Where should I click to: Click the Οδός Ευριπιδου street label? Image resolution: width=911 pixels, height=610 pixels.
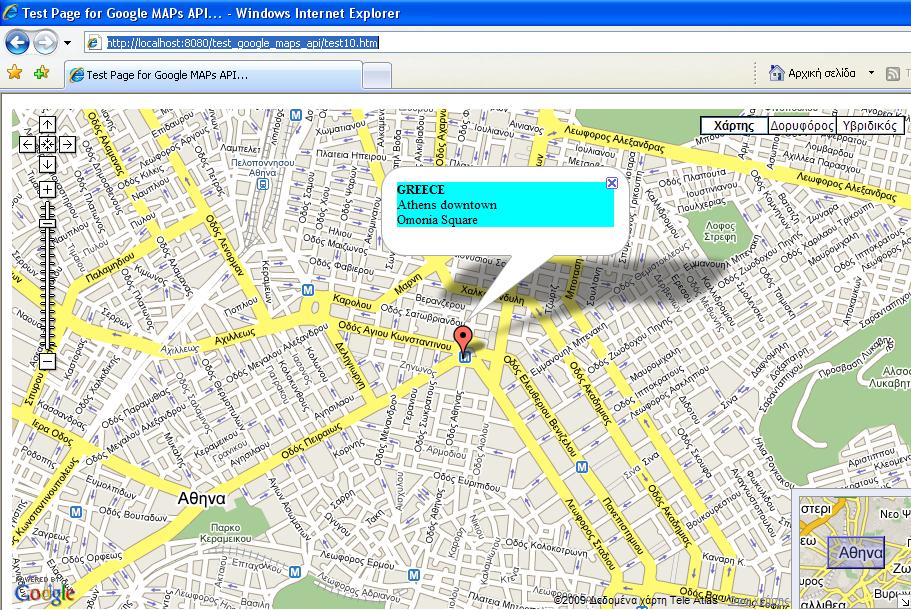point(467,482)
